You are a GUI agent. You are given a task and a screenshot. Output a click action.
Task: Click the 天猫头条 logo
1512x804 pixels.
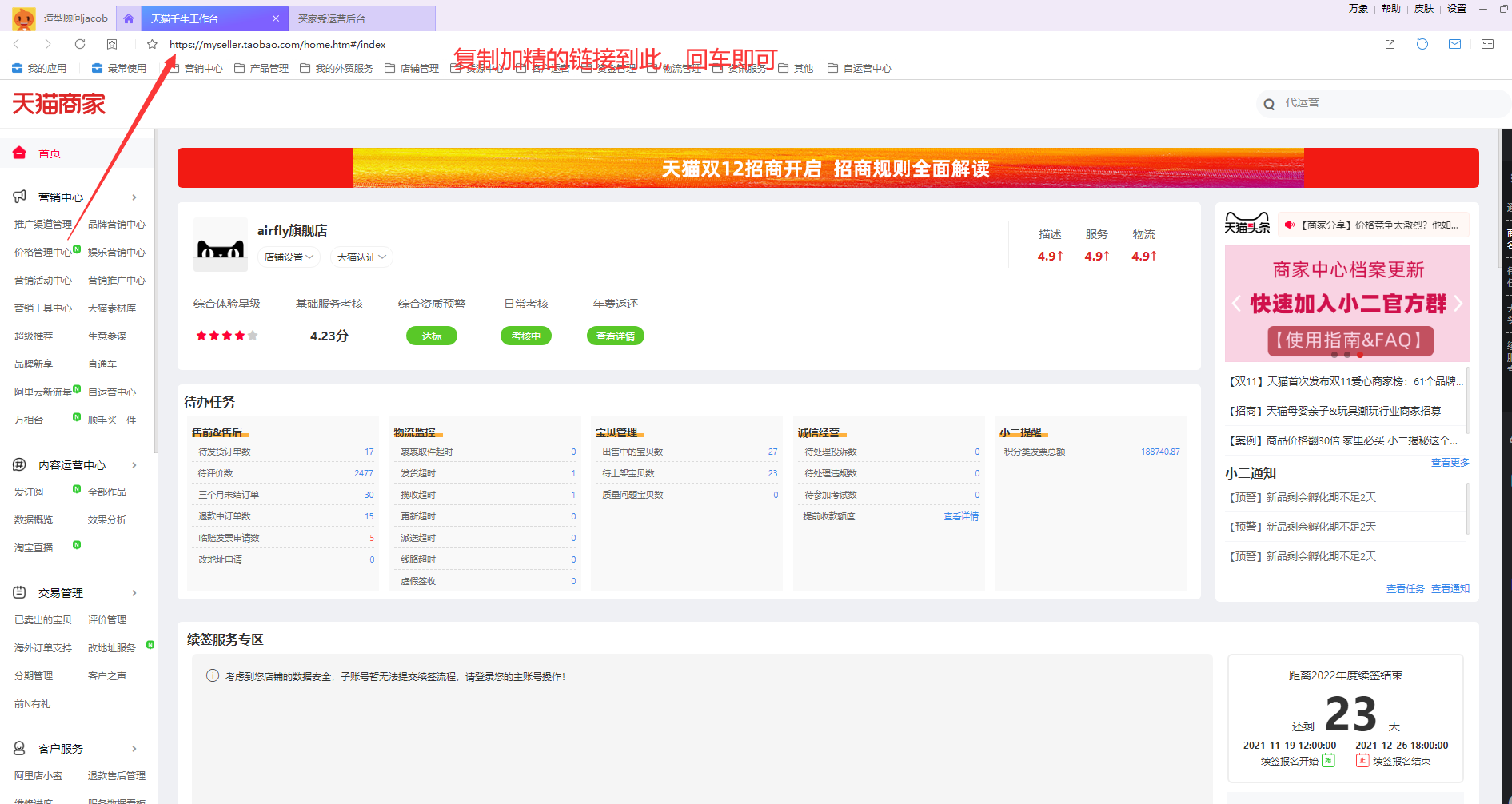click(1247, 222)
